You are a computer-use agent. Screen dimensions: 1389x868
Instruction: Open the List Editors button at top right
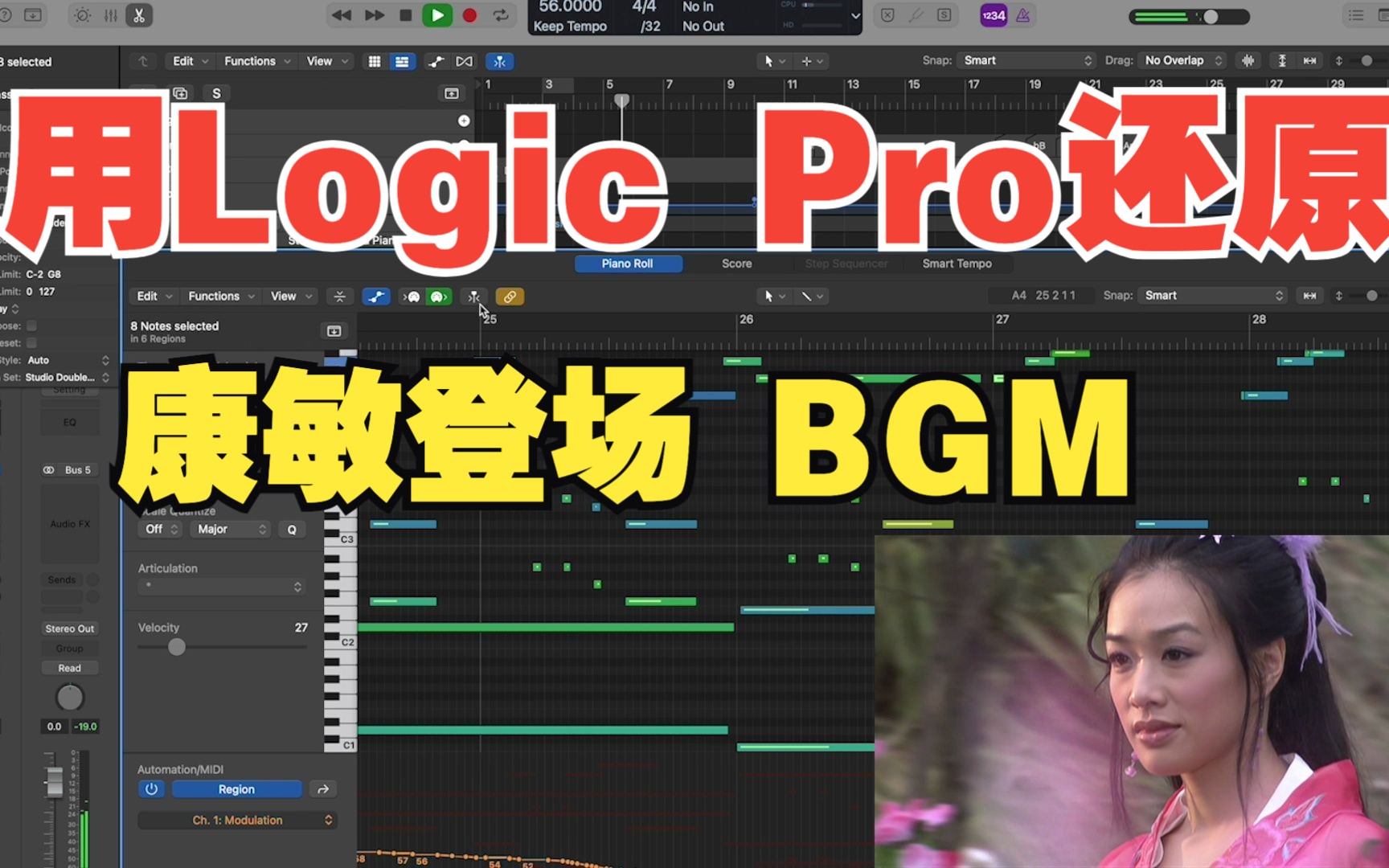(x=1356, y=15)
